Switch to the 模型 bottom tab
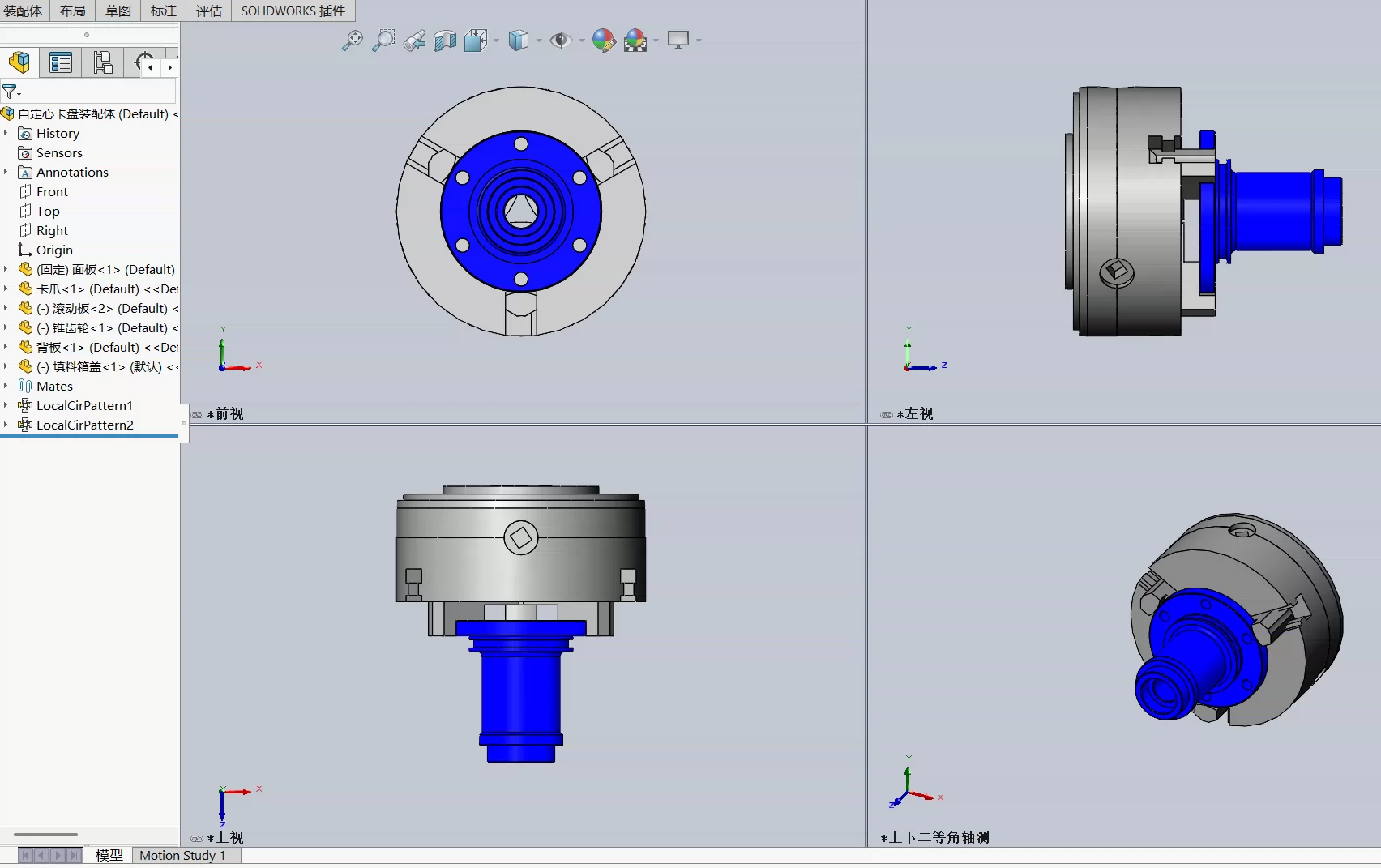1381x868 pixels. click(x=109, y=855)
